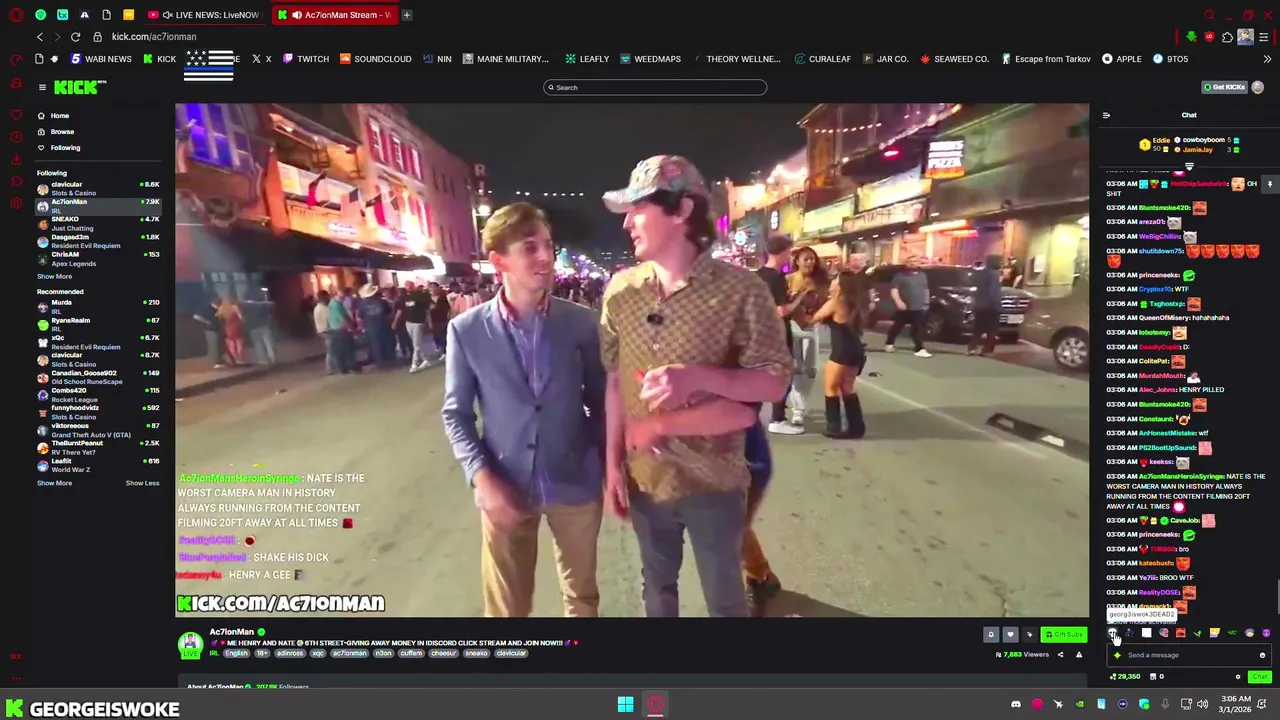The height and width of the screenshot is (720, 1280).
Task: Click the stream video player
Action: click(x=632, y=360)
